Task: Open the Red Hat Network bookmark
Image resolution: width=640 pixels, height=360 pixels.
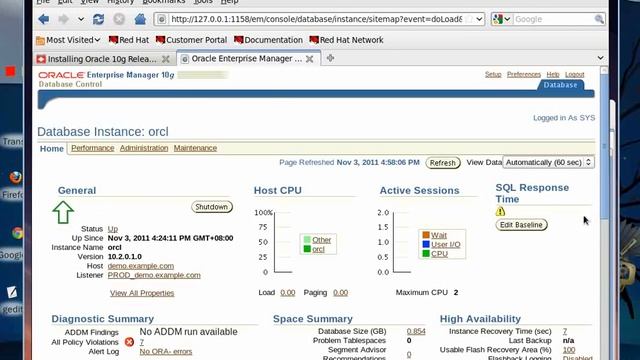Action: (x=347, y=40)
